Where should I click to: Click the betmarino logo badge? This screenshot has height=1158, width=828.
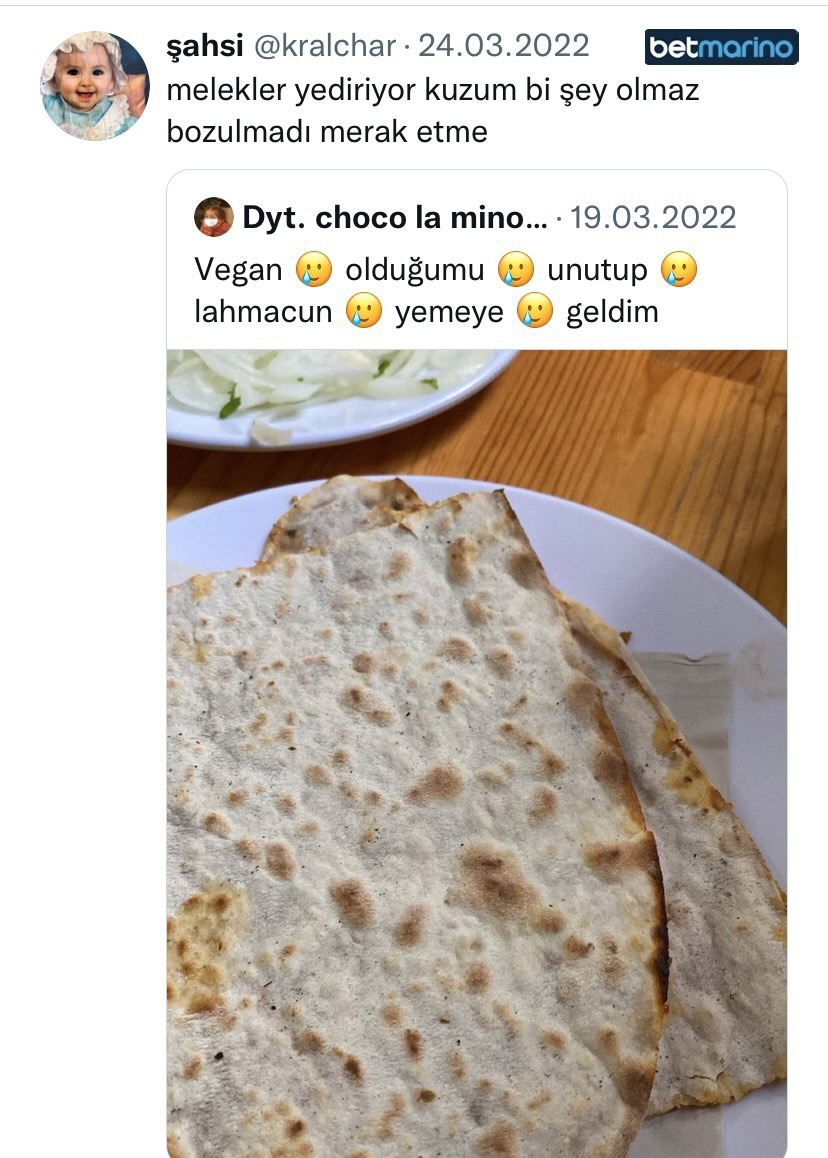click(x=722, y=47)
